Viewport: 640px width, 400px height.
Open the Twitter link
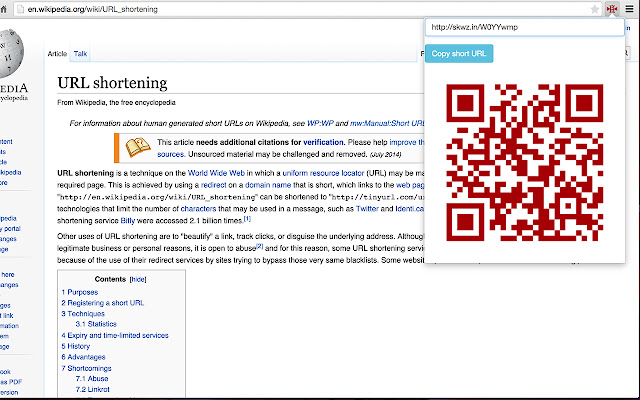click(367, 209)
